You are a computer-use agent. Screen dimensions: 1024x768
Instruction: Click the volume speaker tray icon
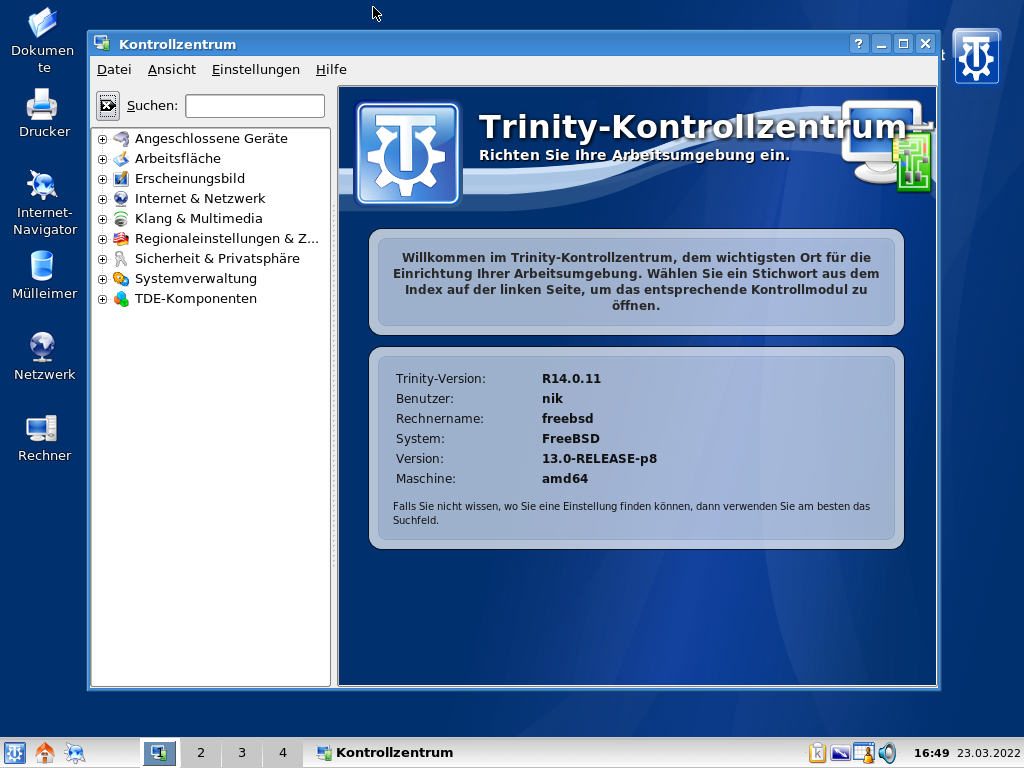tap(887, 753)
